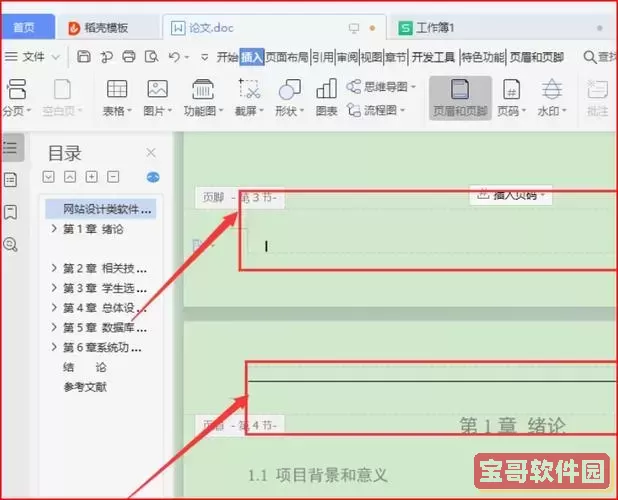Switch to 页面布局 ribbon tab
Screen dimensions: 618x500
tap(287, 58)
